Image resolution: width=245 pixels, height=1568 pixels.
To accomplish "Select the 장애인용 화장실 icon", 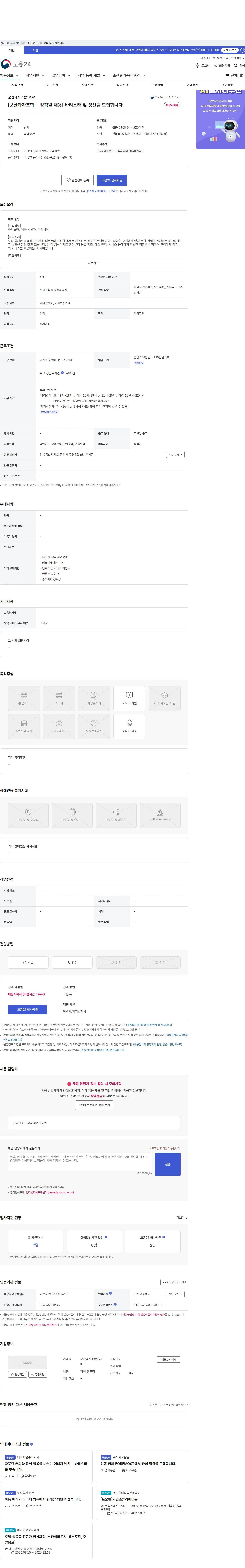I will (x=116, y=815).
